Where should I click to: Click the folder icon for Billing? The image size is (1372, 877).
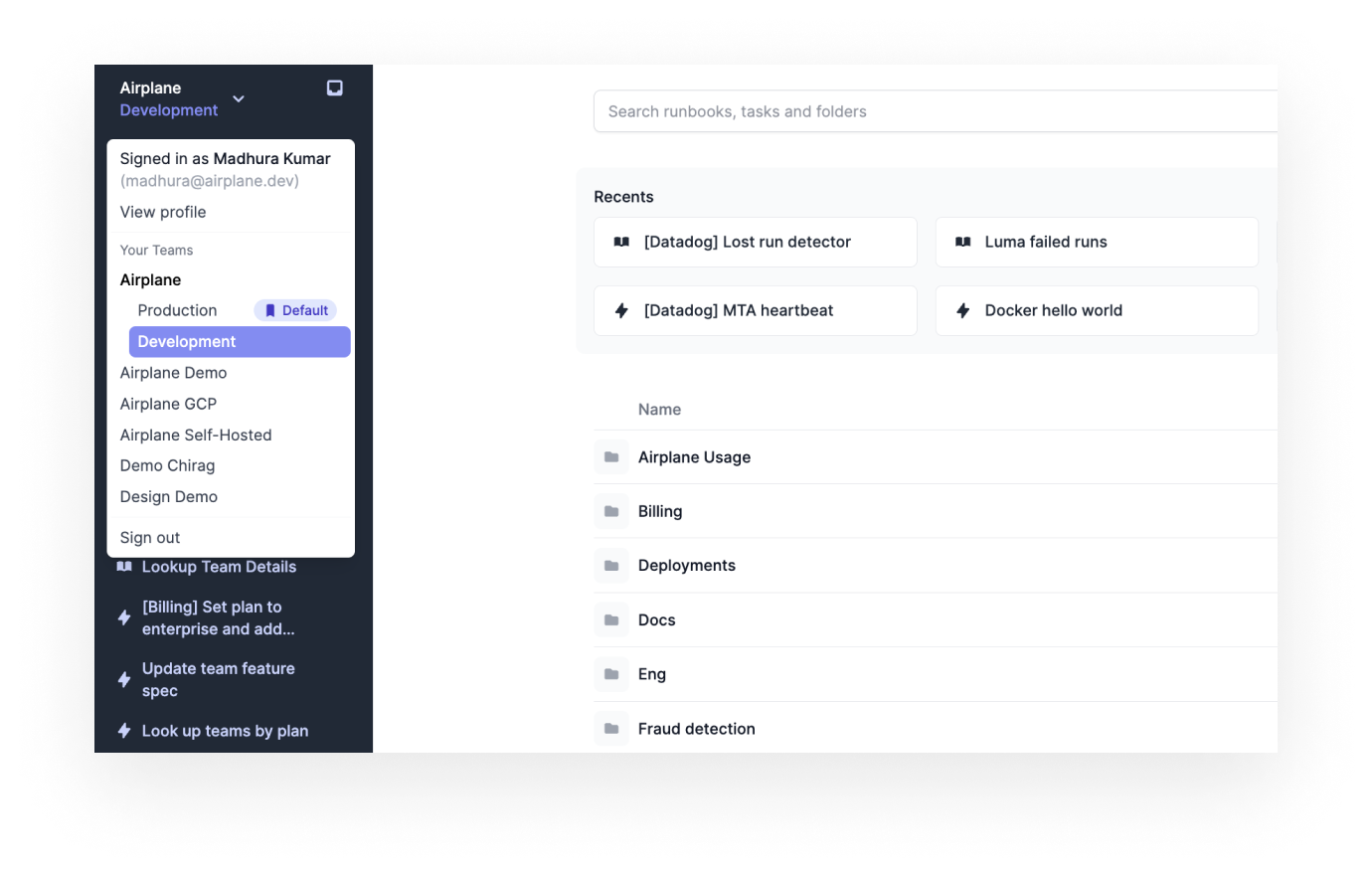point(611,511)
